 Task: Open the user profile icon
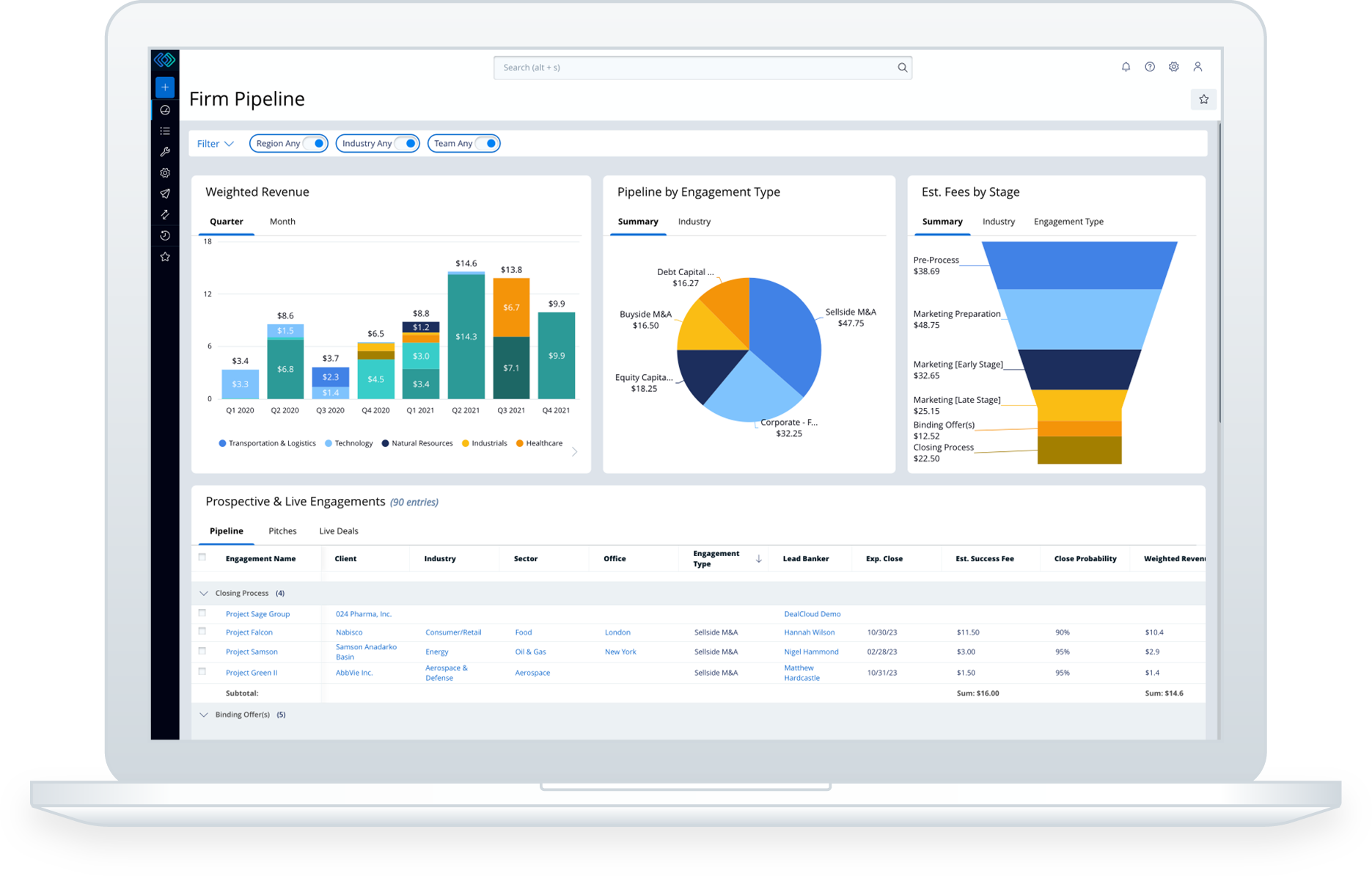tap(1198, 67)
